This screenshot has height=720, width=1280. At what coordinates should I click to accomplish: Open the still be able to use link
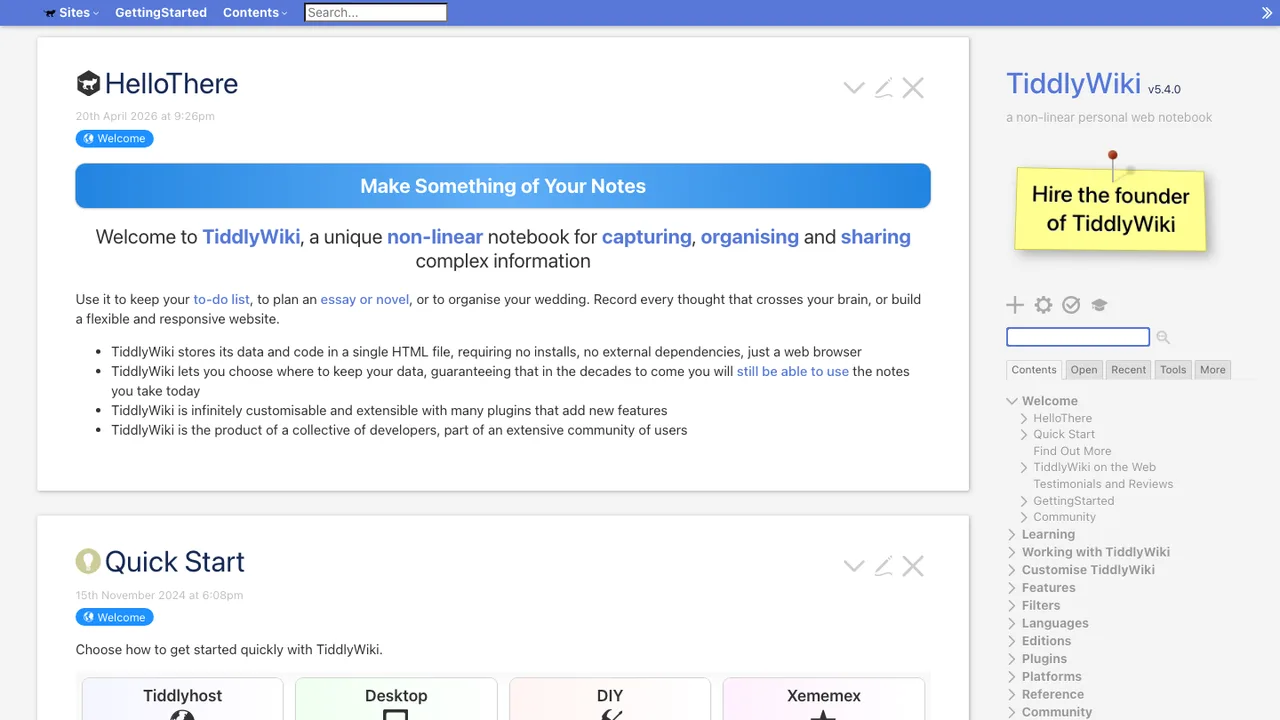click(793, 371)
